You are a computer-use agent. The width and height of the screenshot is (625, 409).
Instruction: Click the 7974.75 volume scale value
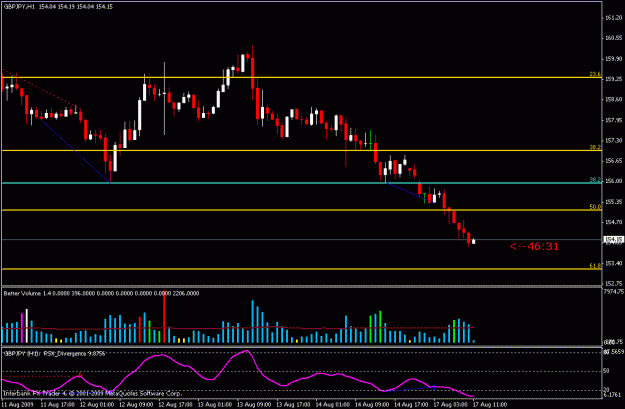[x=613, y=292]
